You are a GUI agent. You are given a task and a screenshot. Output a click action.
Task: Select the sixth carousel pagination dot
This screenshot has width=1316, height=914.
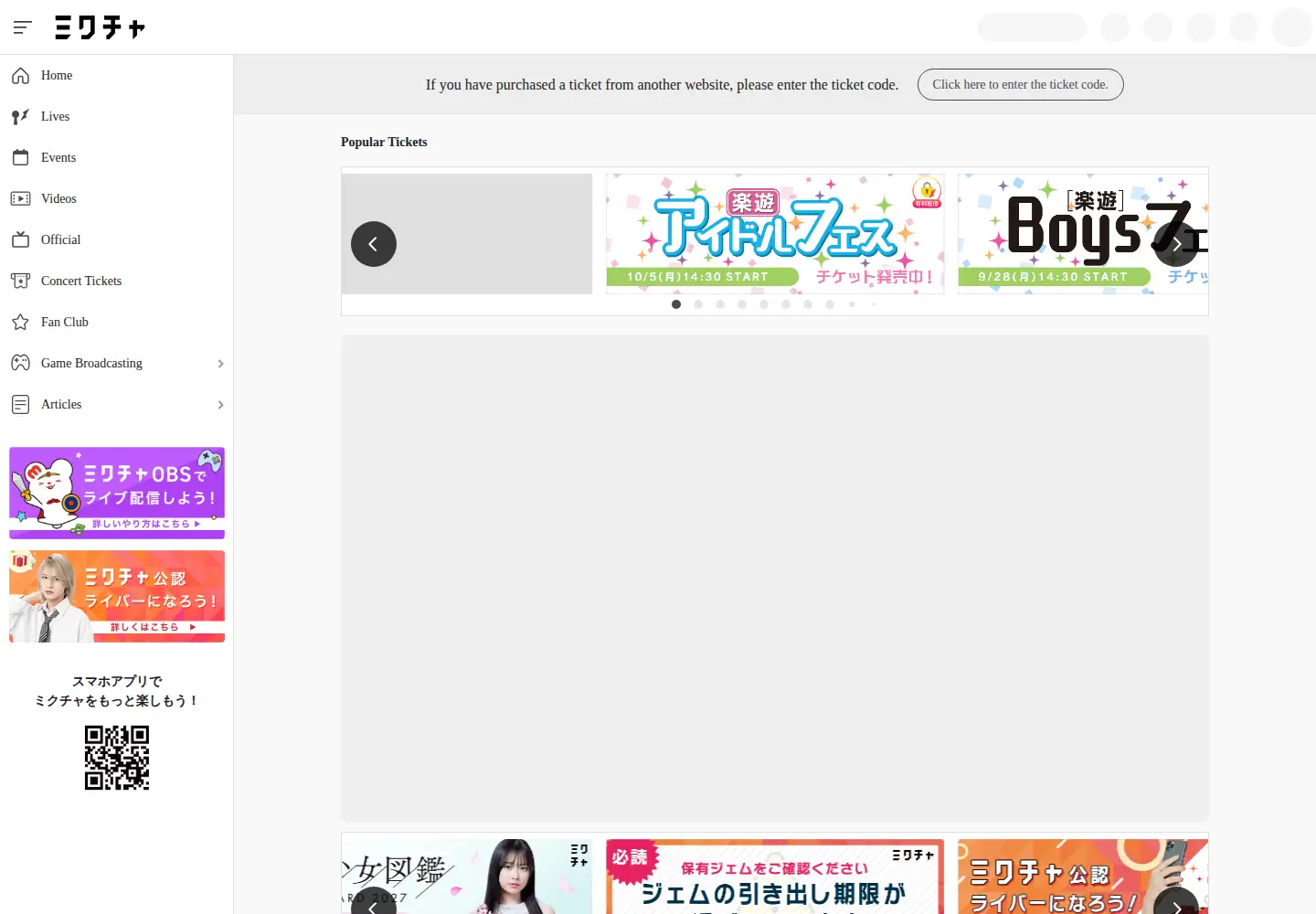coord(786,304)
